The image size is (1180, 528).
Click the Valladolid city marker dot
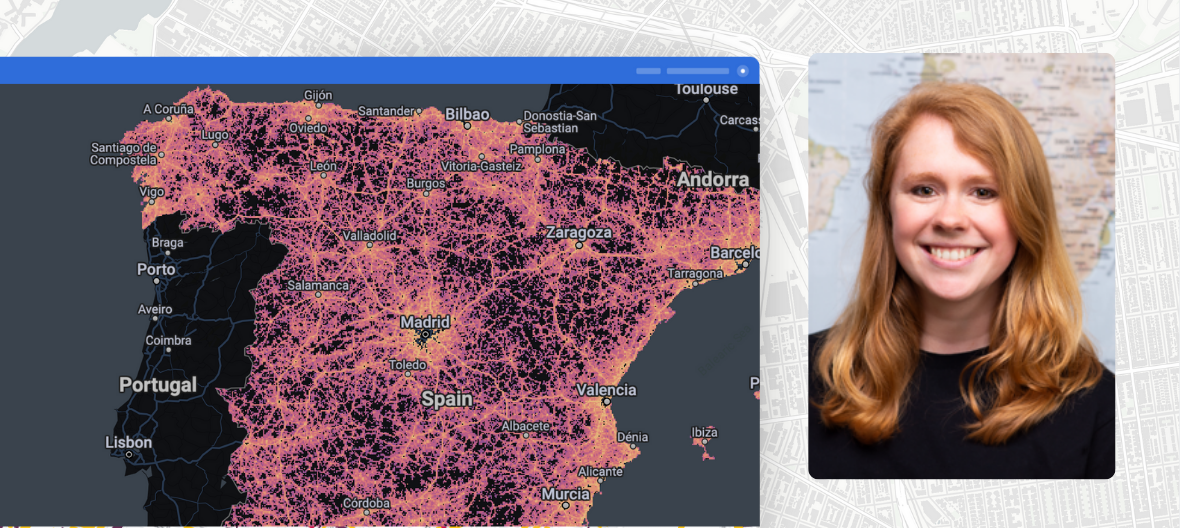(x=369, y=245)
